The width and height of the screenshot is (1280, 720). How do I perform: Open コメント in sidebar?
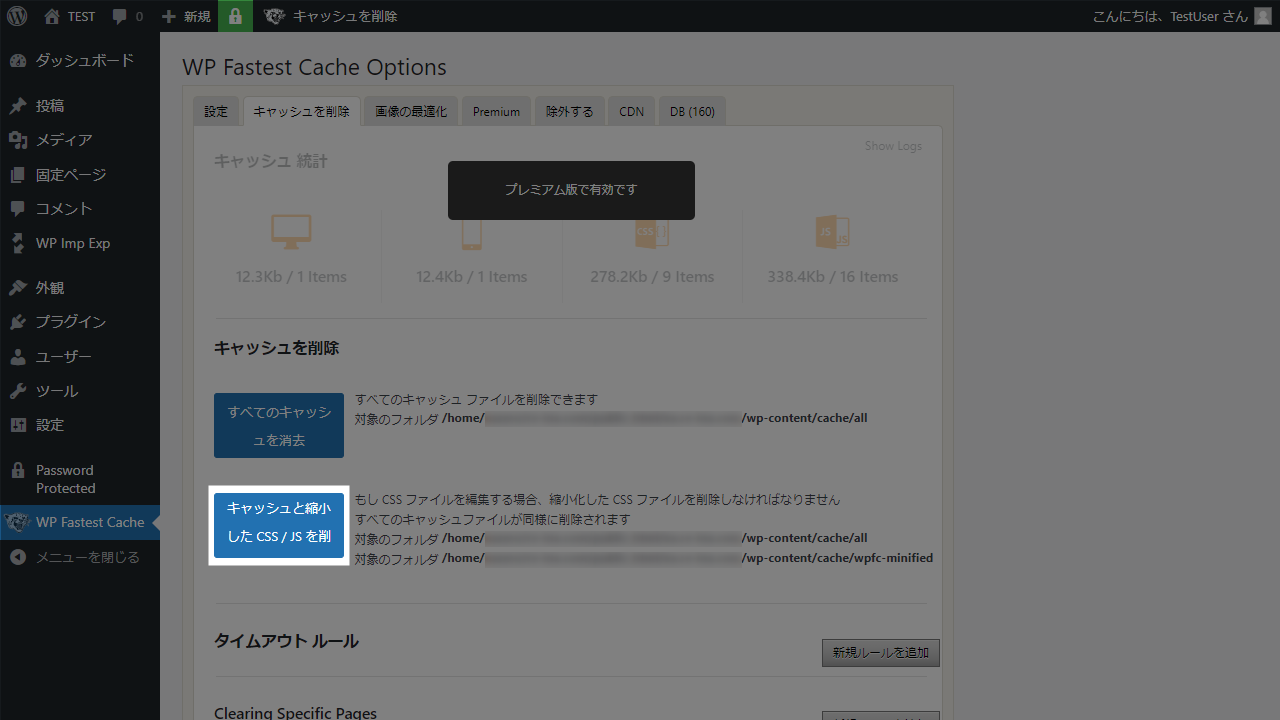pos(80,209)
